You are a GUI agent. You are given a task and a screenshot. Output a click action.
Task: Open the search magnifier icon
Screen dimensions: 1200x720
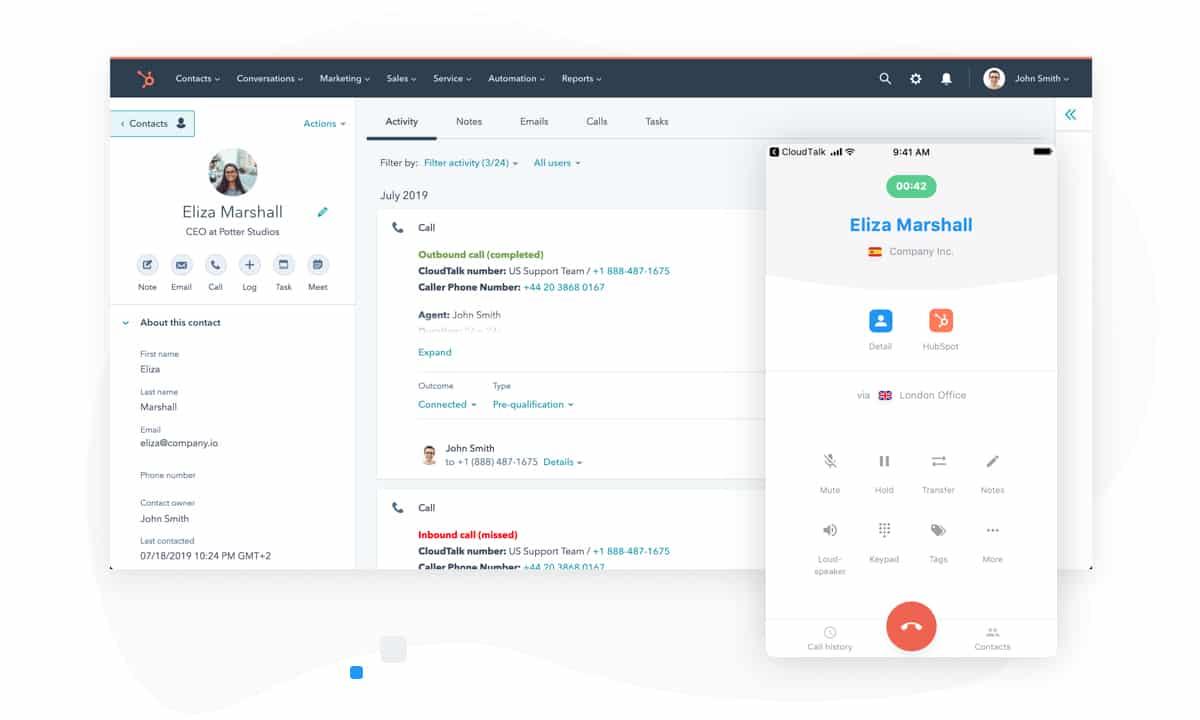(885, 79)
